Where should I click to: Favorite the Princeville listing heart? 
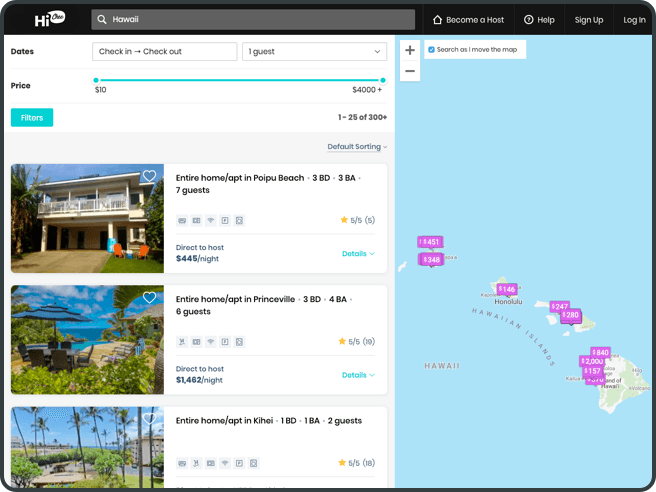(149, 297)
